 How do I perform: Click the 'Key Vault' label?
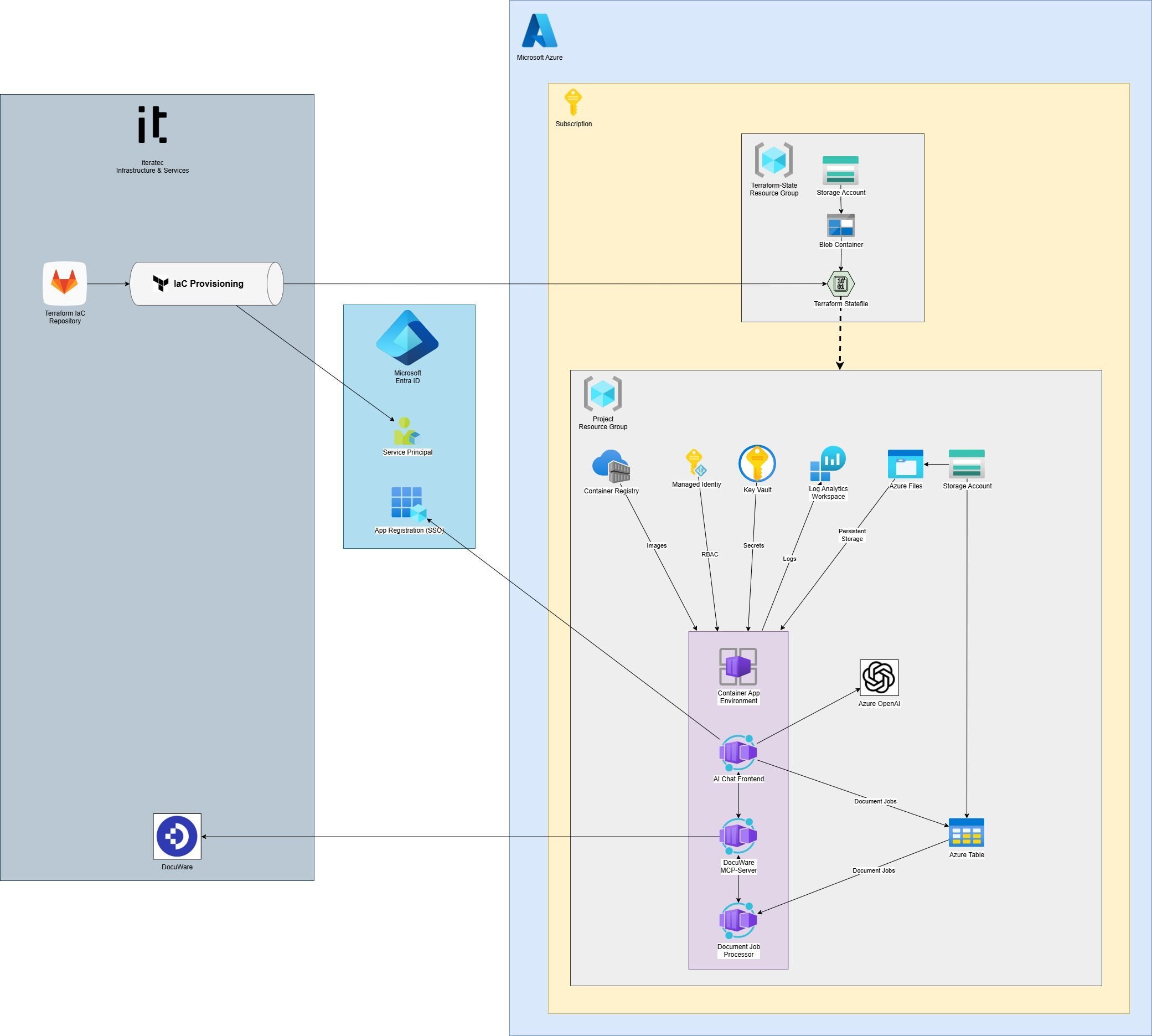point(757,490)
